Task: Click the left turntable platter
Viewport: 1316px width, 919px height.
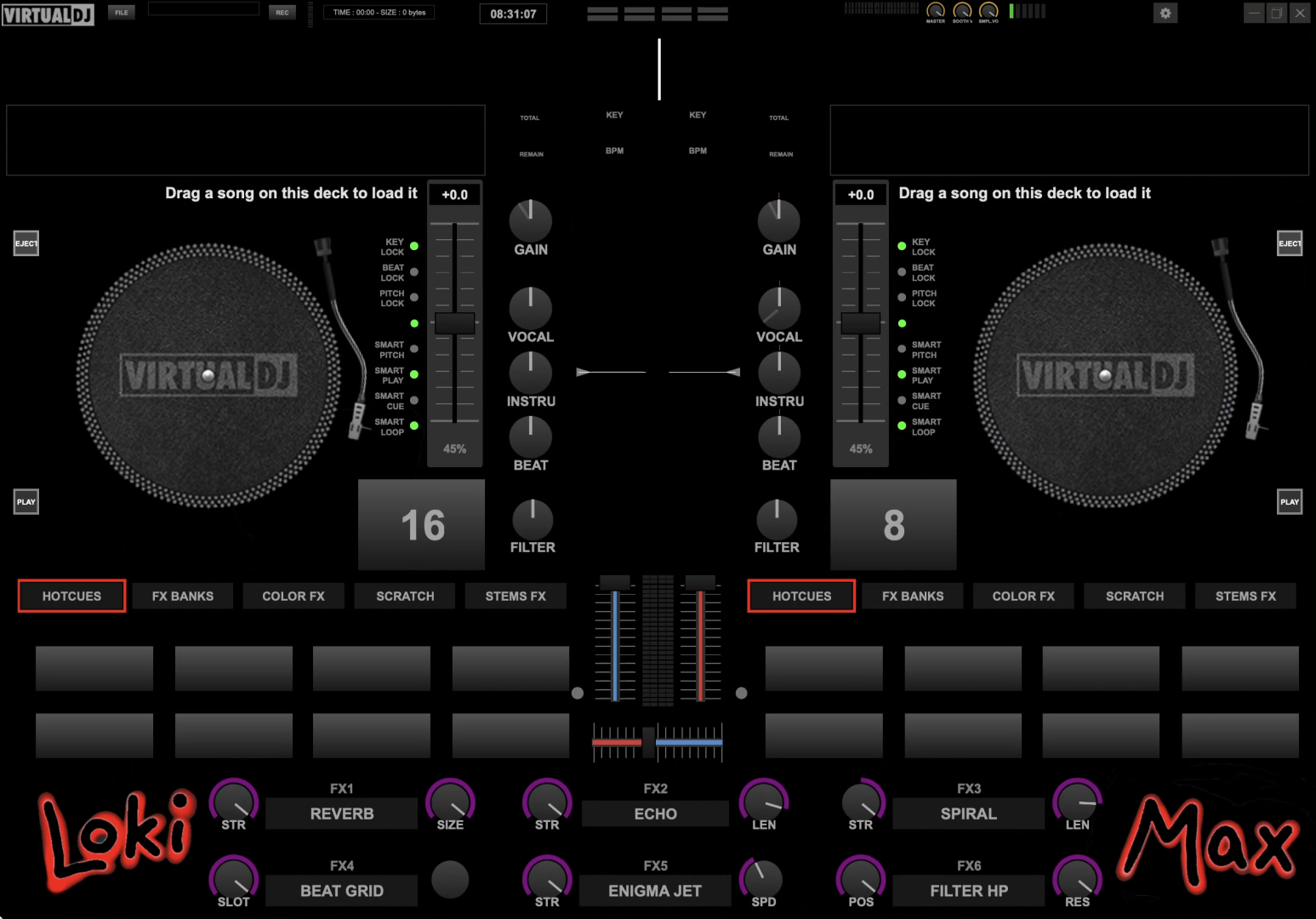Action: click(208, 375)
